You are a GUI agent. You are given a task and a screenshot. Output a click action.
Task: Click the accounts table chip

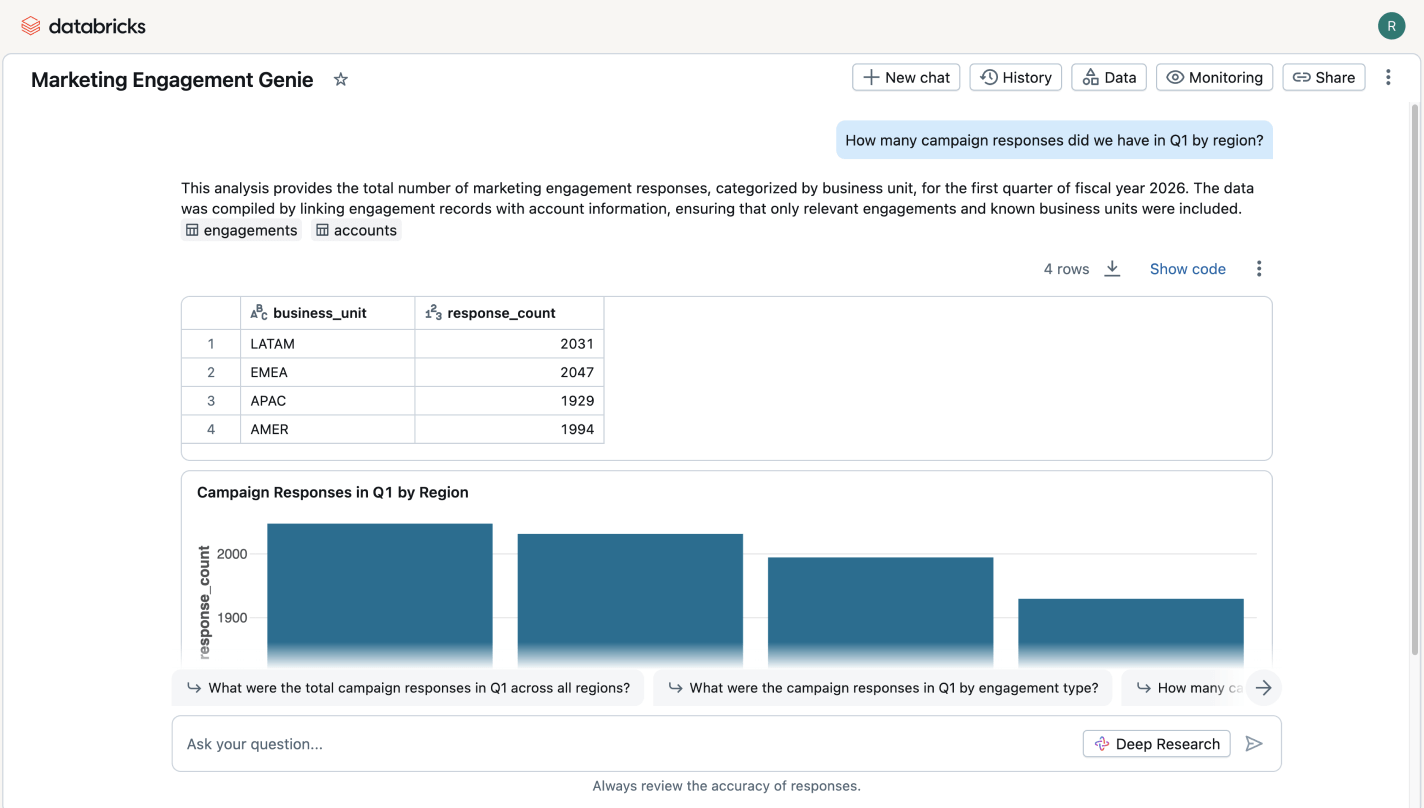coord(356,231)
